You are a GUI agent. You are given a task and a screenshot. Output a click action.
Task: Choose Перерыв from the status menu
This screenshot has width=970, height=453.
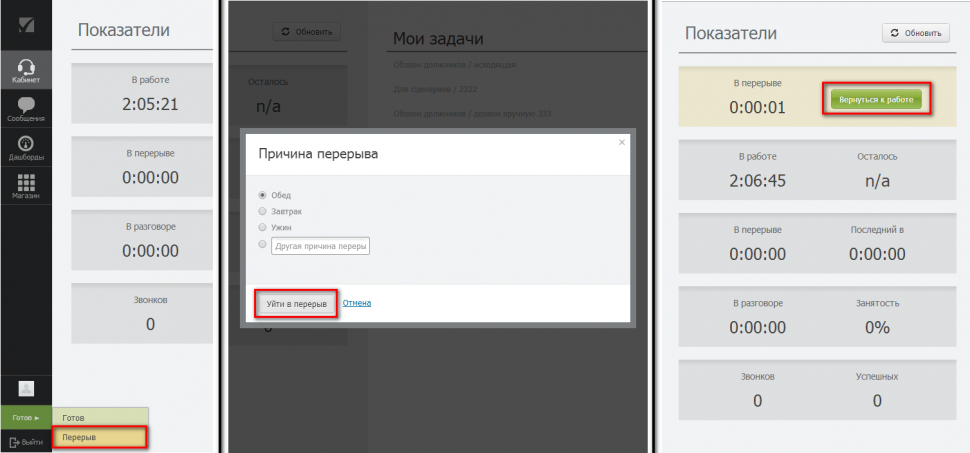point(100,437)
